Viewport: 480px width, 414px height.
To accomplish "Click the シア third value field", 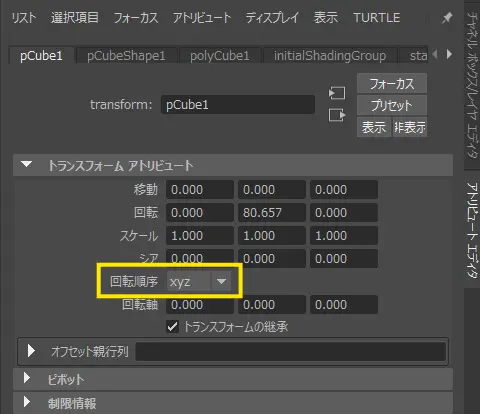I will (344, 259).
